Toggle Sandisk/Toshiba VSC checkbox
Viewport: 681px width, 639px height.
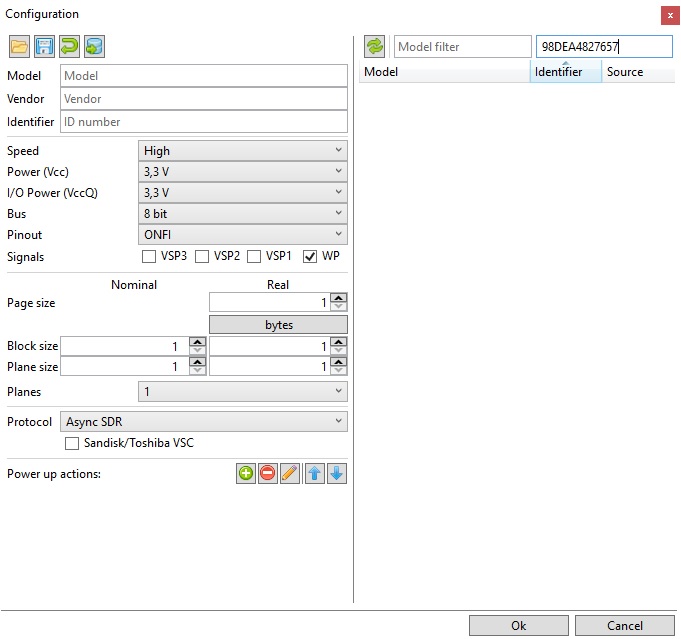72,443
